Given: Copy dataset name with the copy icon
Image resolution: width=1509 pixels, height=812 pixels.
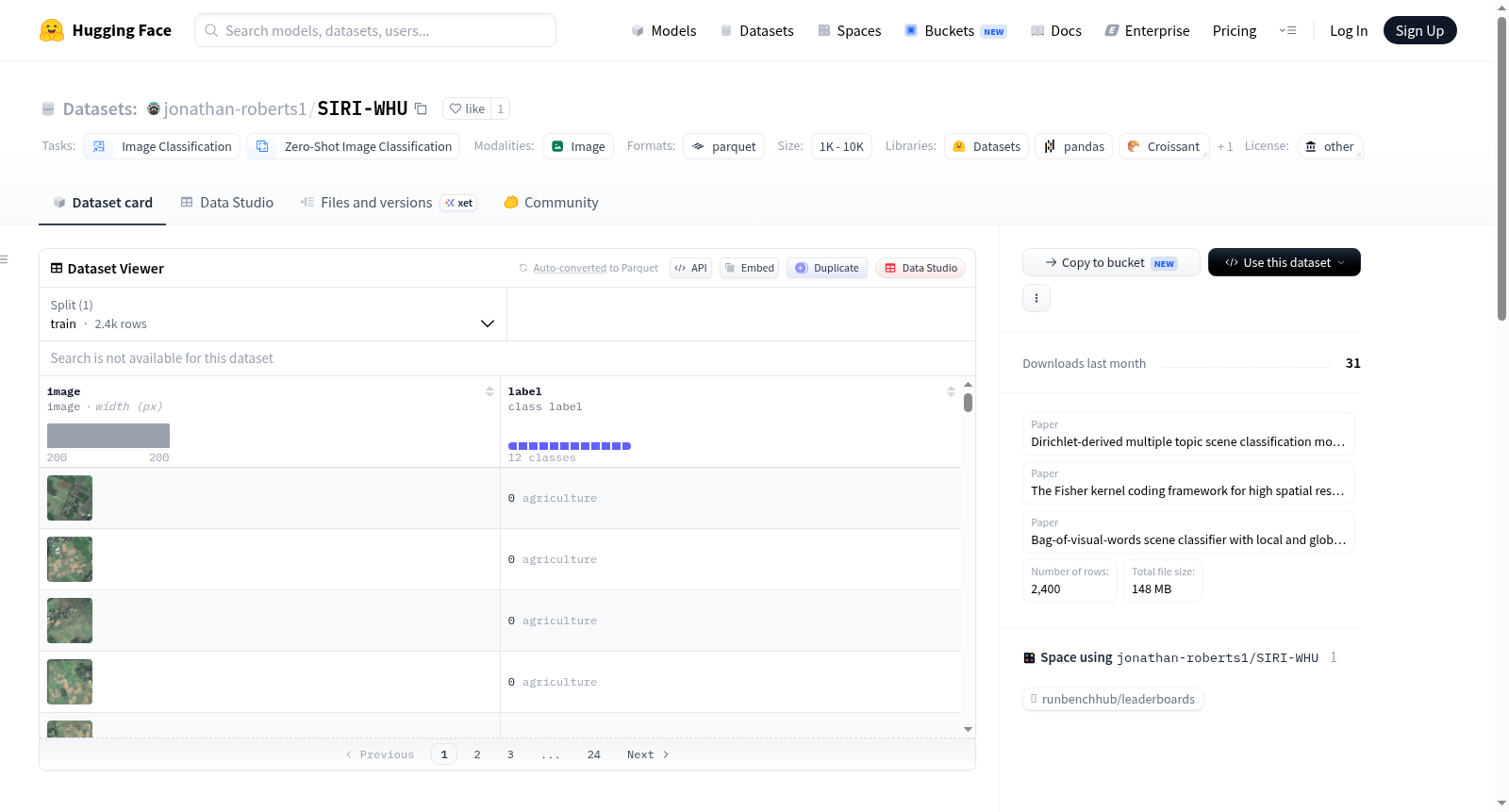Looking at the screenshot, I should [x=421, y=108].
